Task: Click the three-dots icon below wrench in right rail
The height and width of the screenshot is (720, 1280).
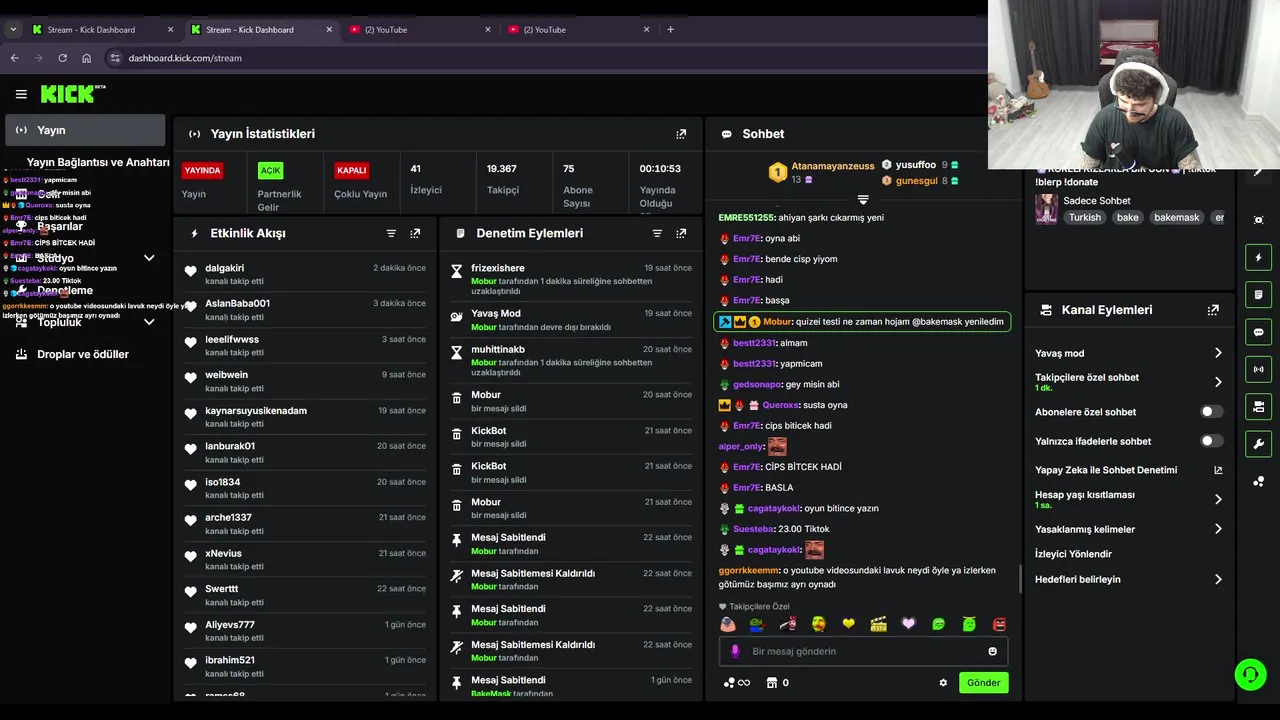Action: [x=1258, y=481]
